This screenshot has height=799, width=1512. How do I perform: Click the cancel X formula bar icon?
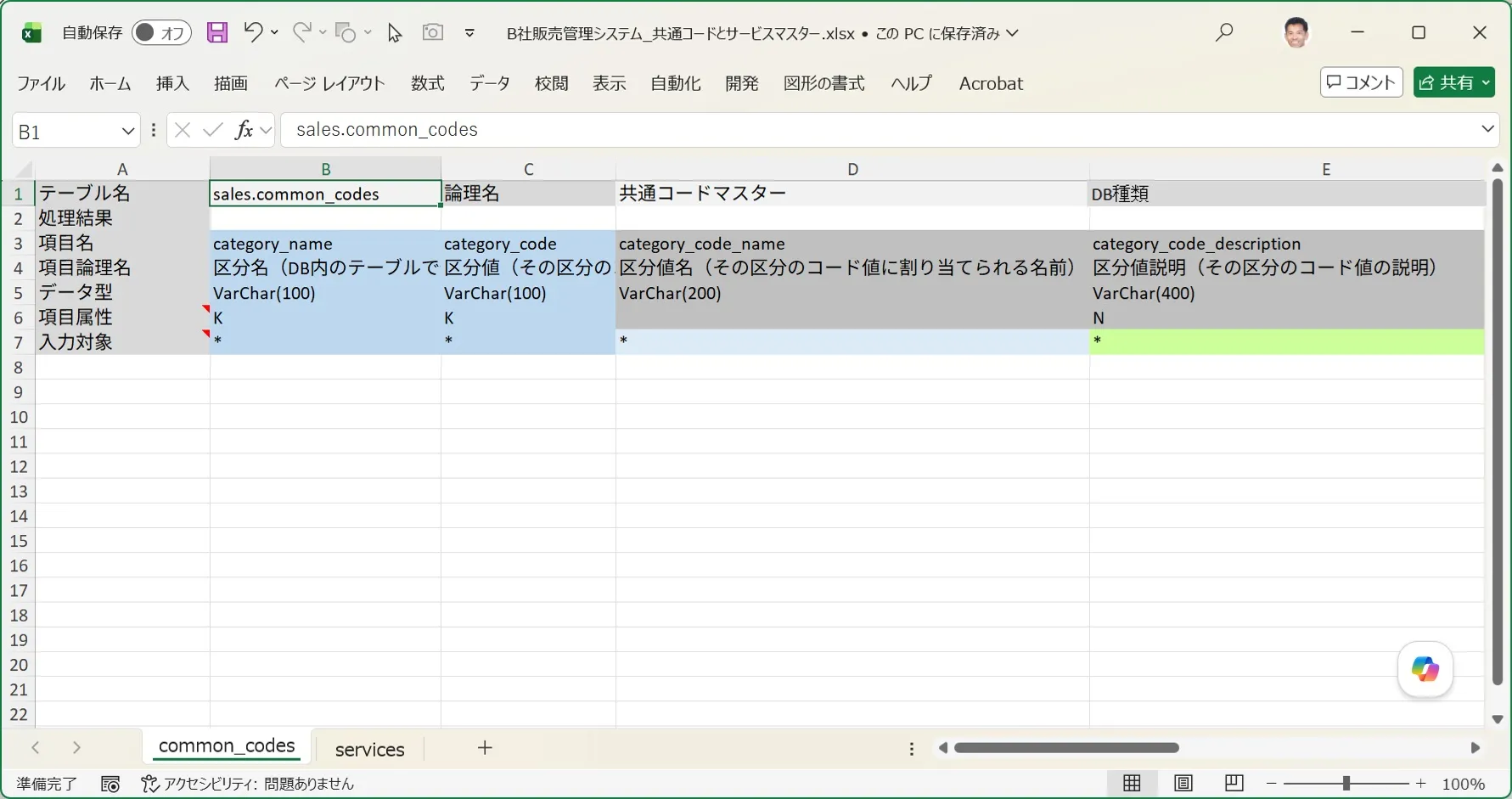point(182,130)
